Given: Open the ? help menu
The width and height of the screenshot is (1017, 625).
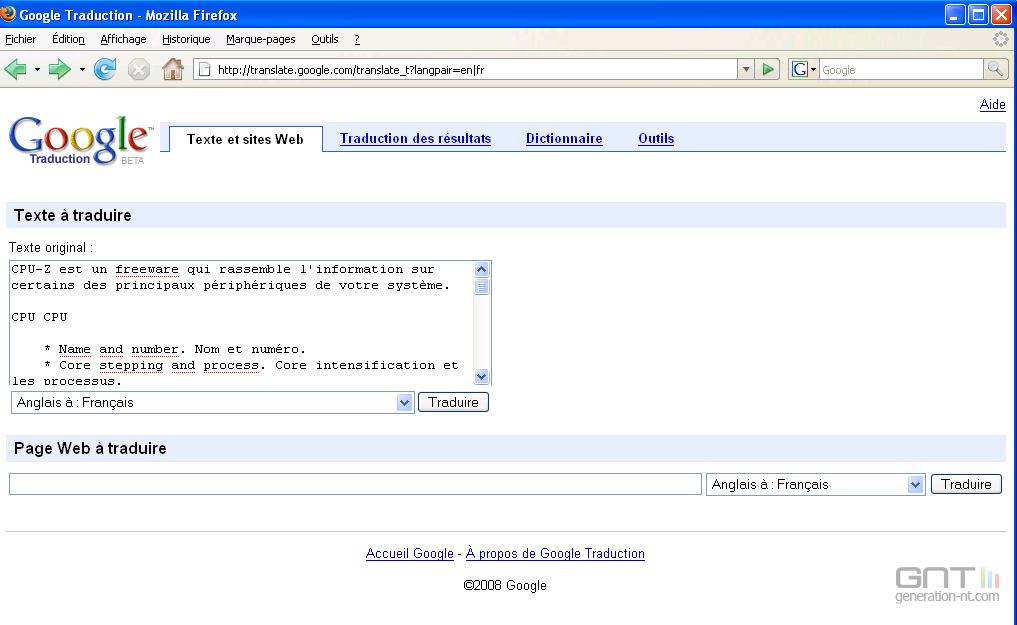Looking at the screenshot, I should tap(357, 39).
